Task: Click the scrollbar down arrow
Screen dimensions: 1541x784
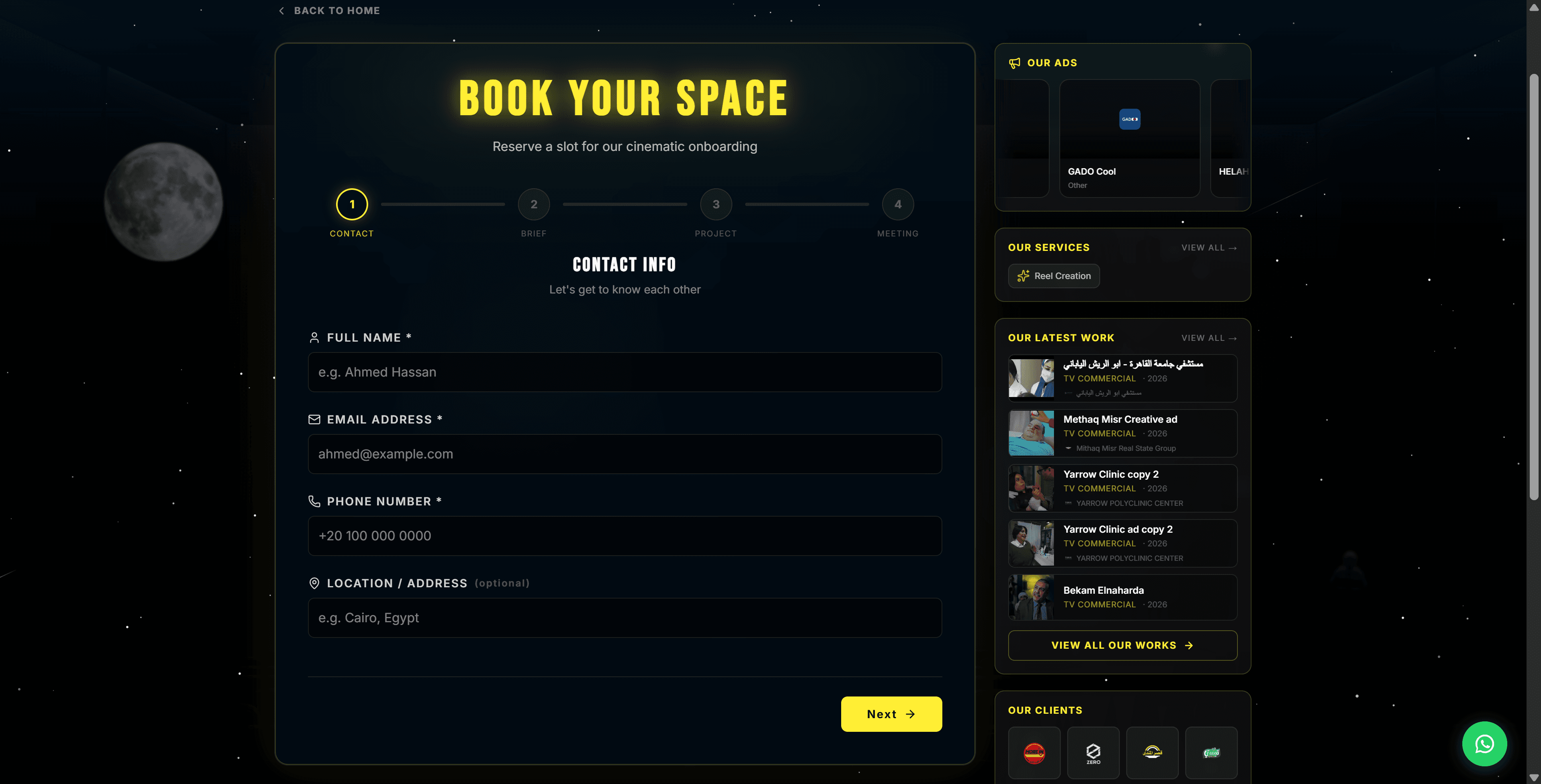Action: [x=1533, y=778]
